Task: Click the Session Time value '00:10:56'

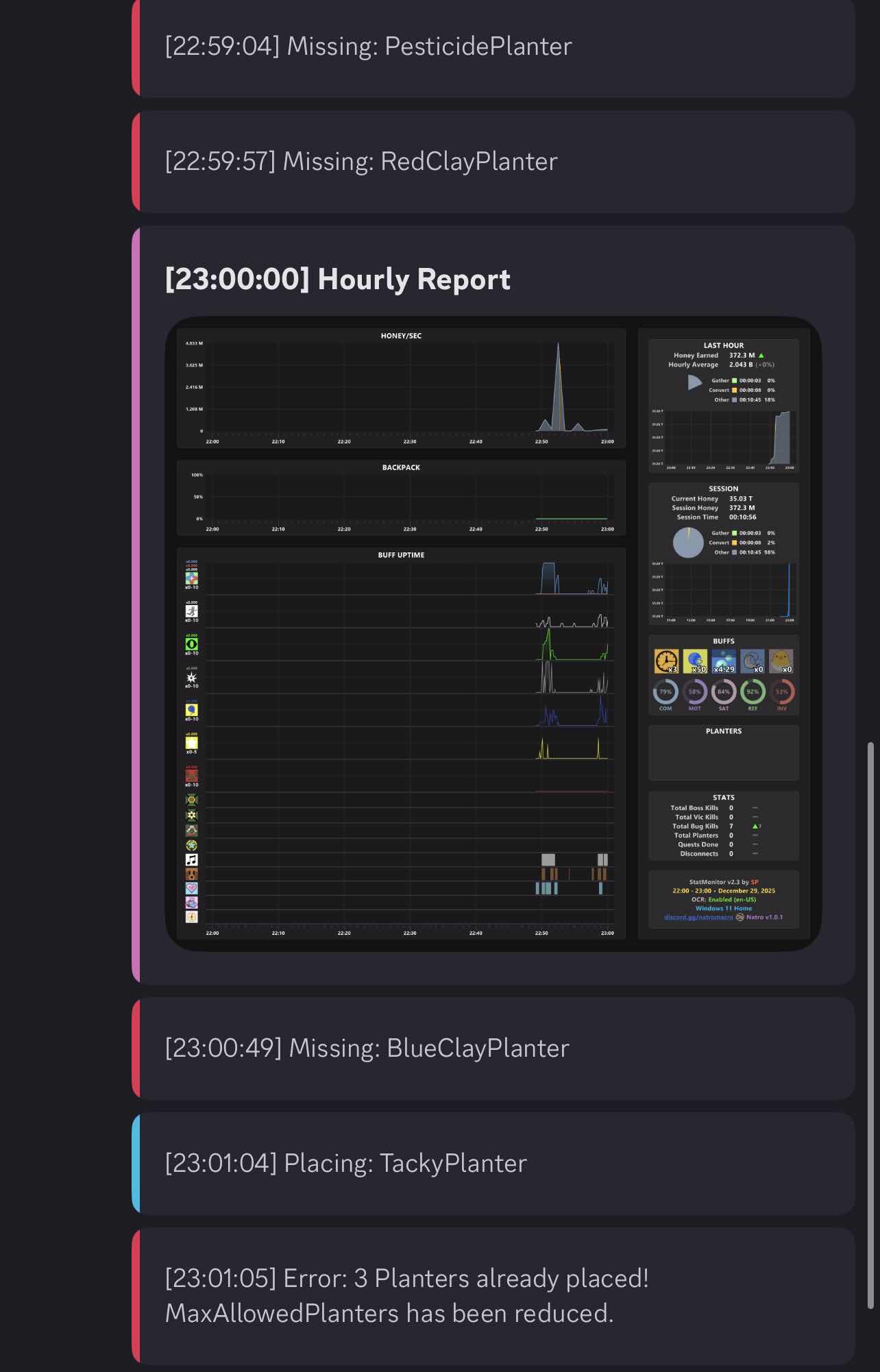Action: click(x=743, y=517)
